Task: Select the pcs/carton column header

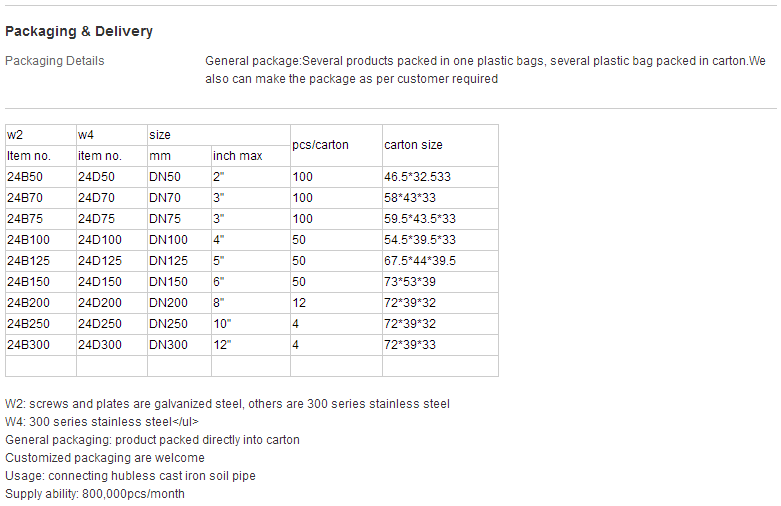Action: (x=336, y=145)
